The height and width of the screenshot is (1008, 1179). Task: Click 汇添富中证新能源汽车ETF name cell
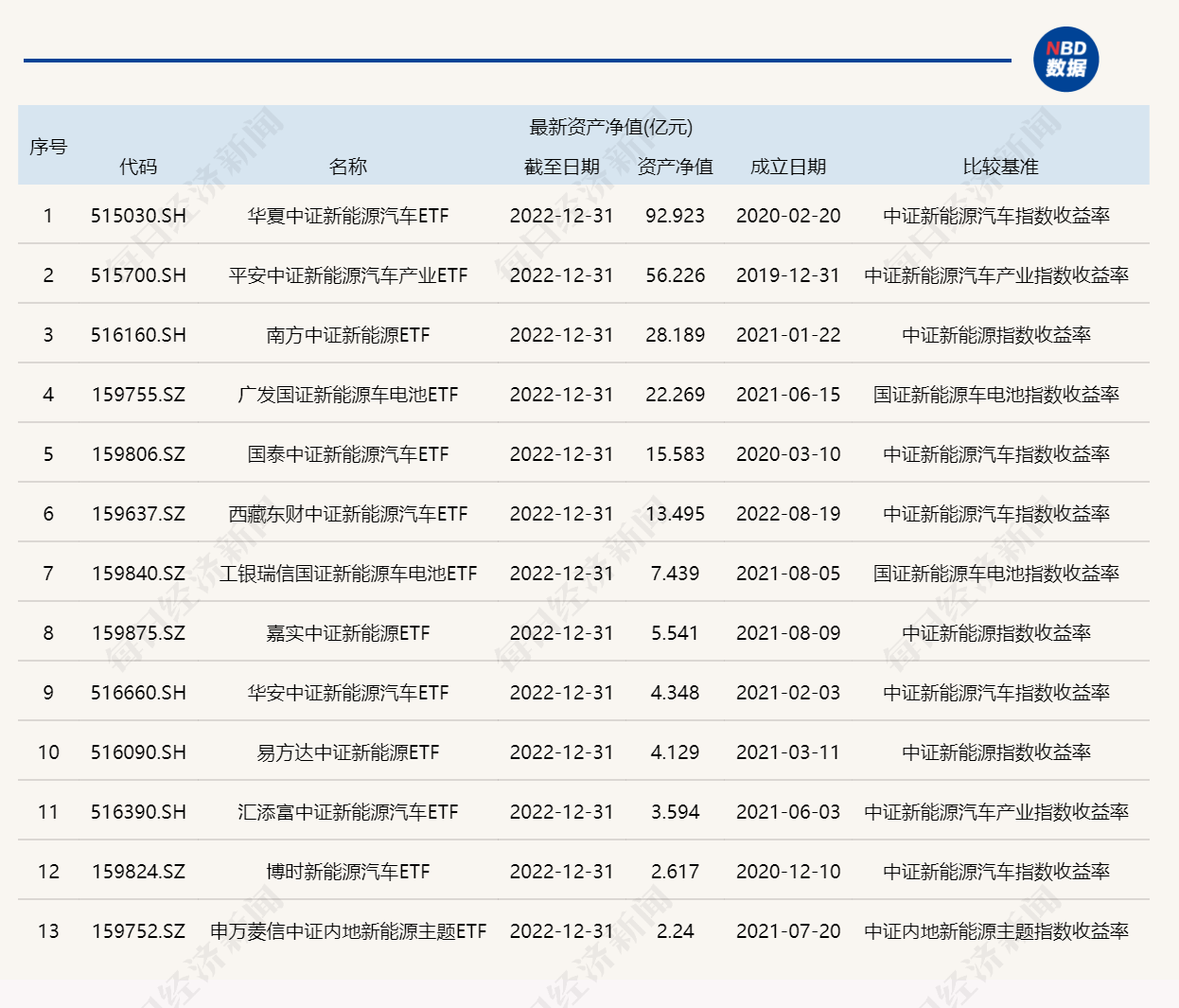tap(348, 812)
